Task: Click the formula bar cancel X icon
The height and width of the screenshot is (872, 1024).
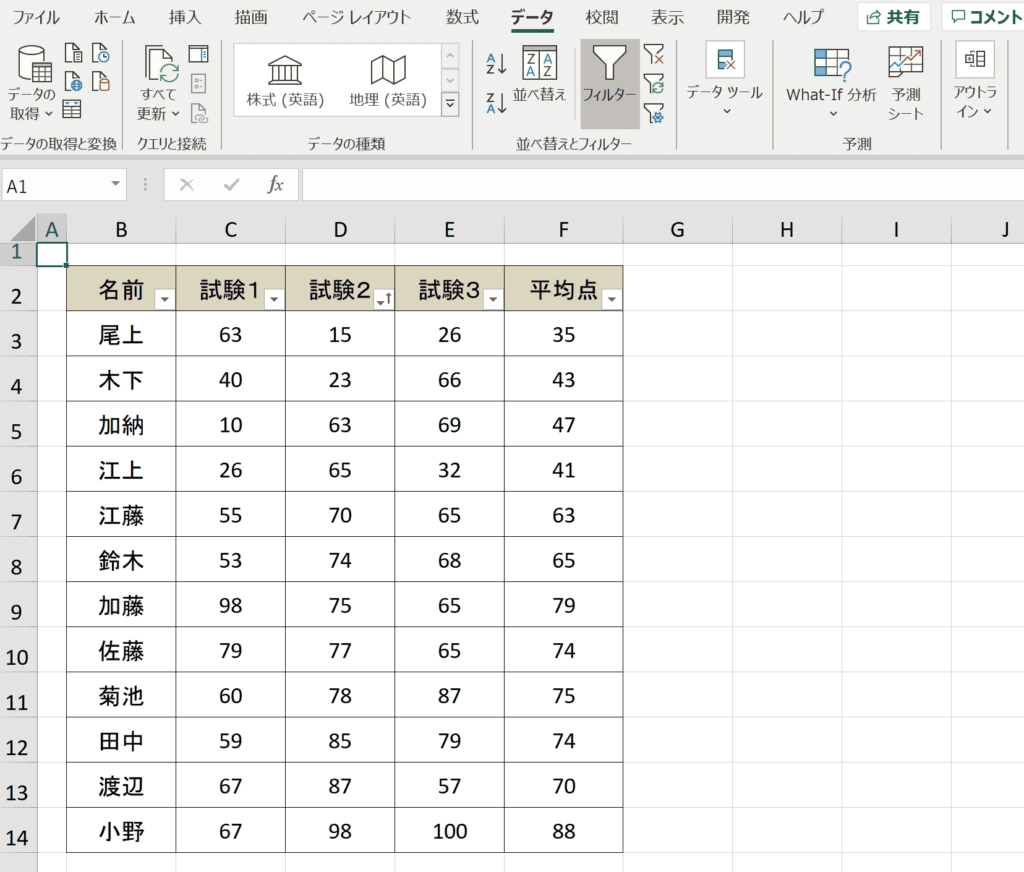Action: tap(187, 186)
